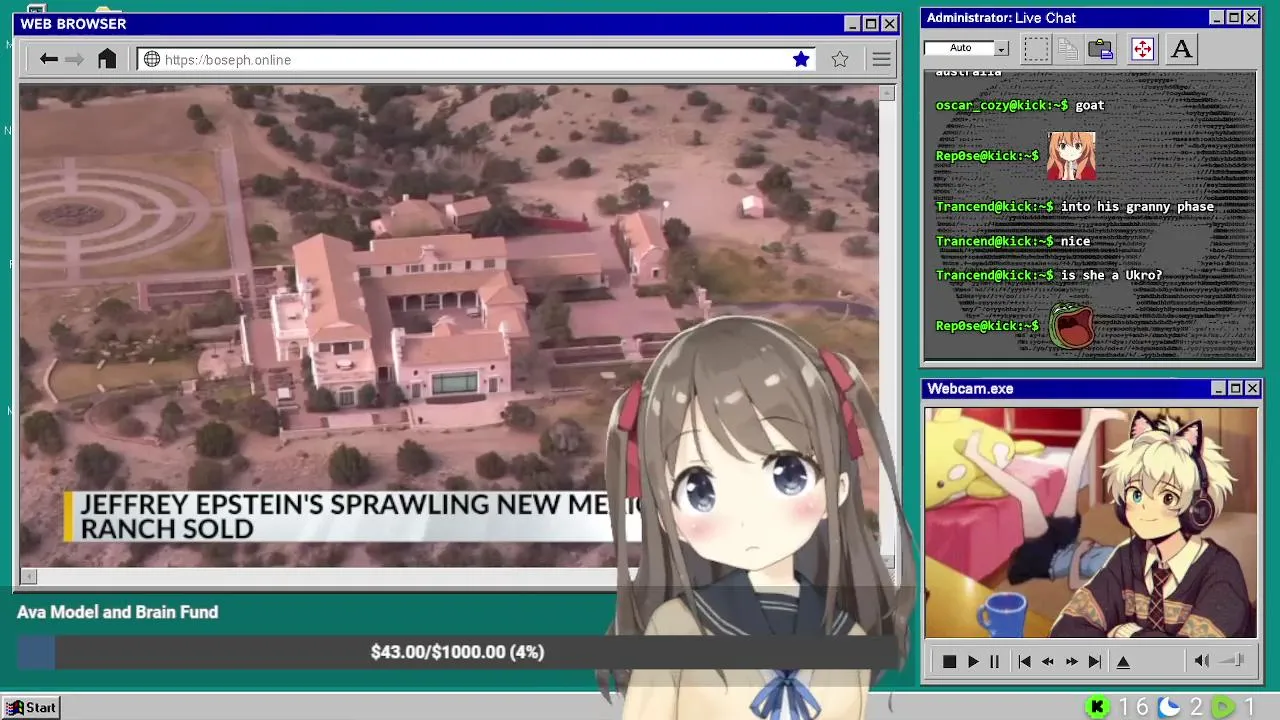Pause playback in Webcam.exe

click(994, 661)
